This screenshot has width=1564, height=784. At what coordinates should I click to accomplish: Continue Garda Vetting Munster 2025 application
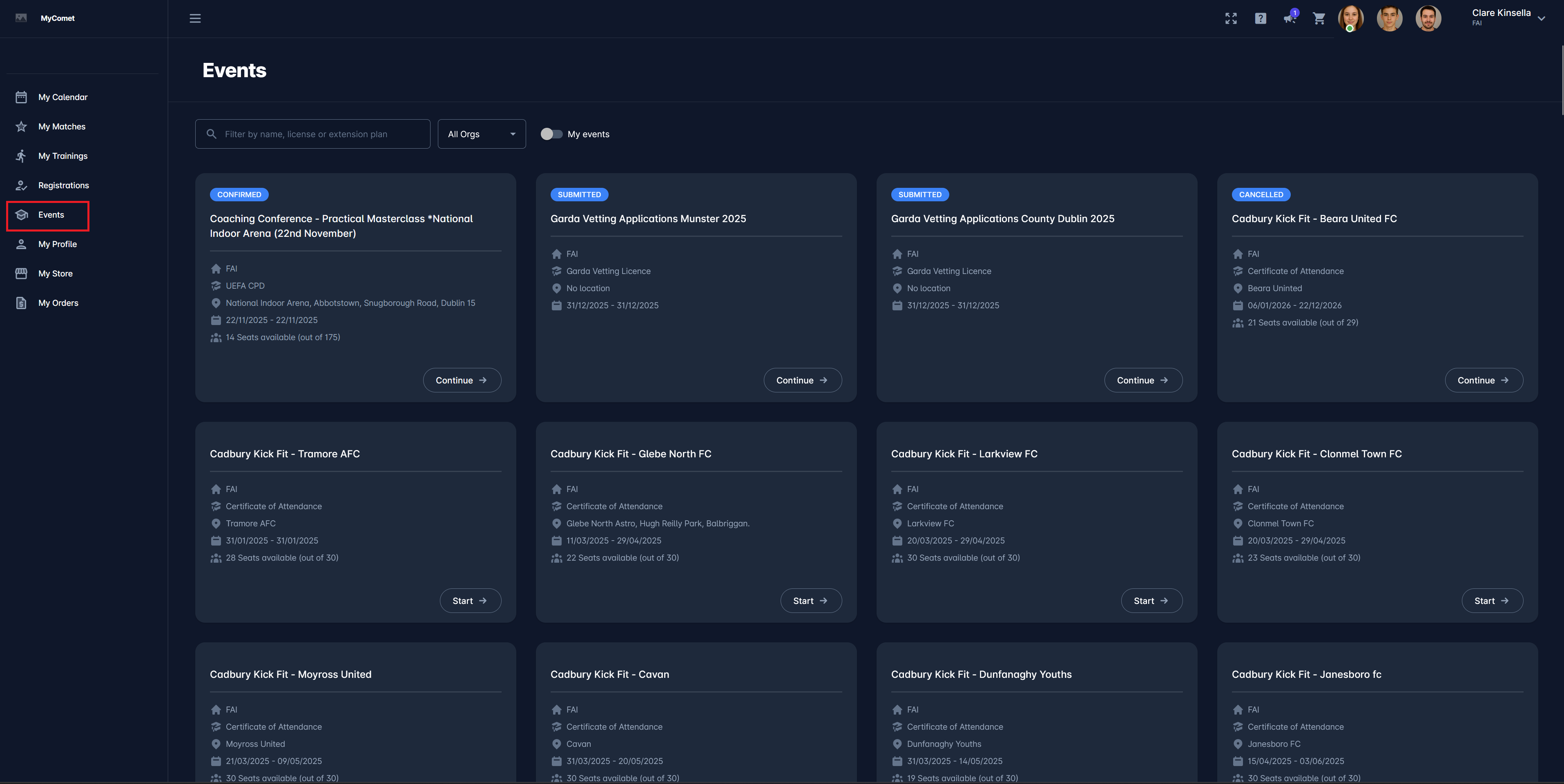(x=802, y=381)
